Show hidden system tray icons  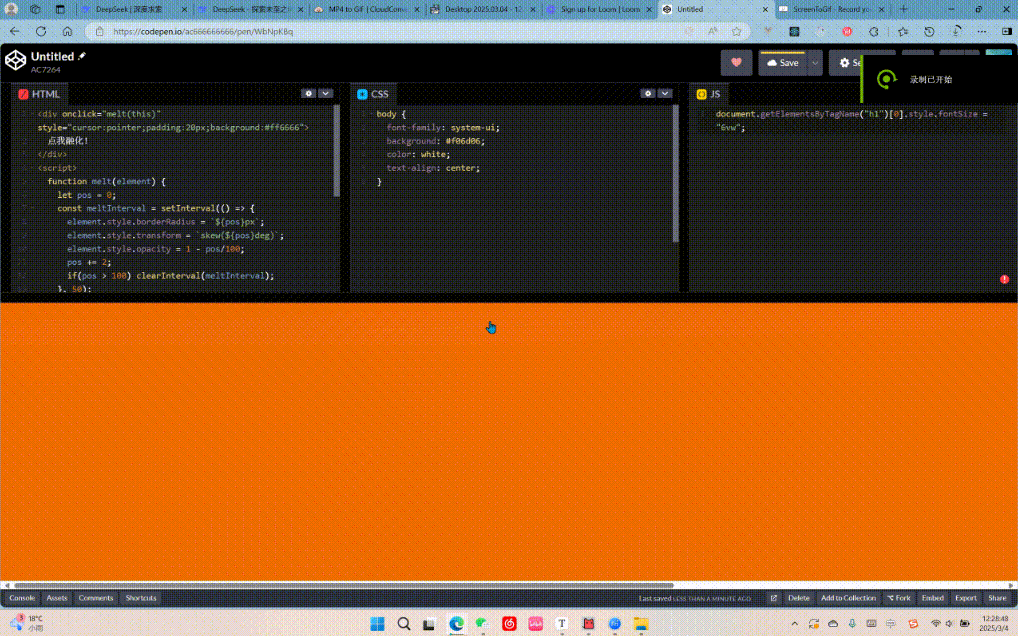click(x=794, y=624)
